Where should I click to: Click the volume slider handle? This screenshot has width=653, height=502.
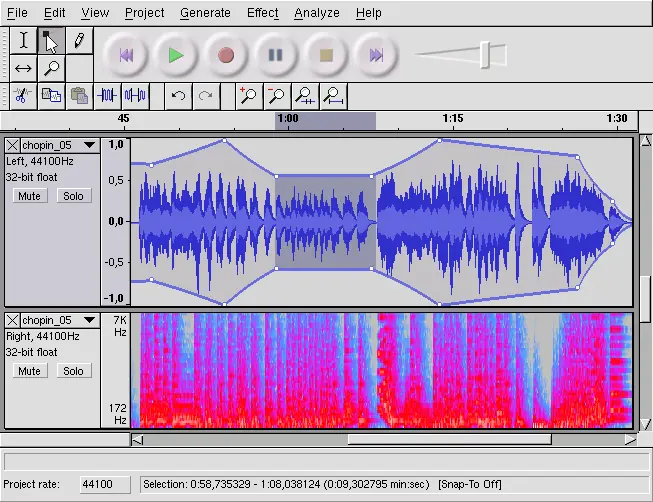[x=485, y=55]
